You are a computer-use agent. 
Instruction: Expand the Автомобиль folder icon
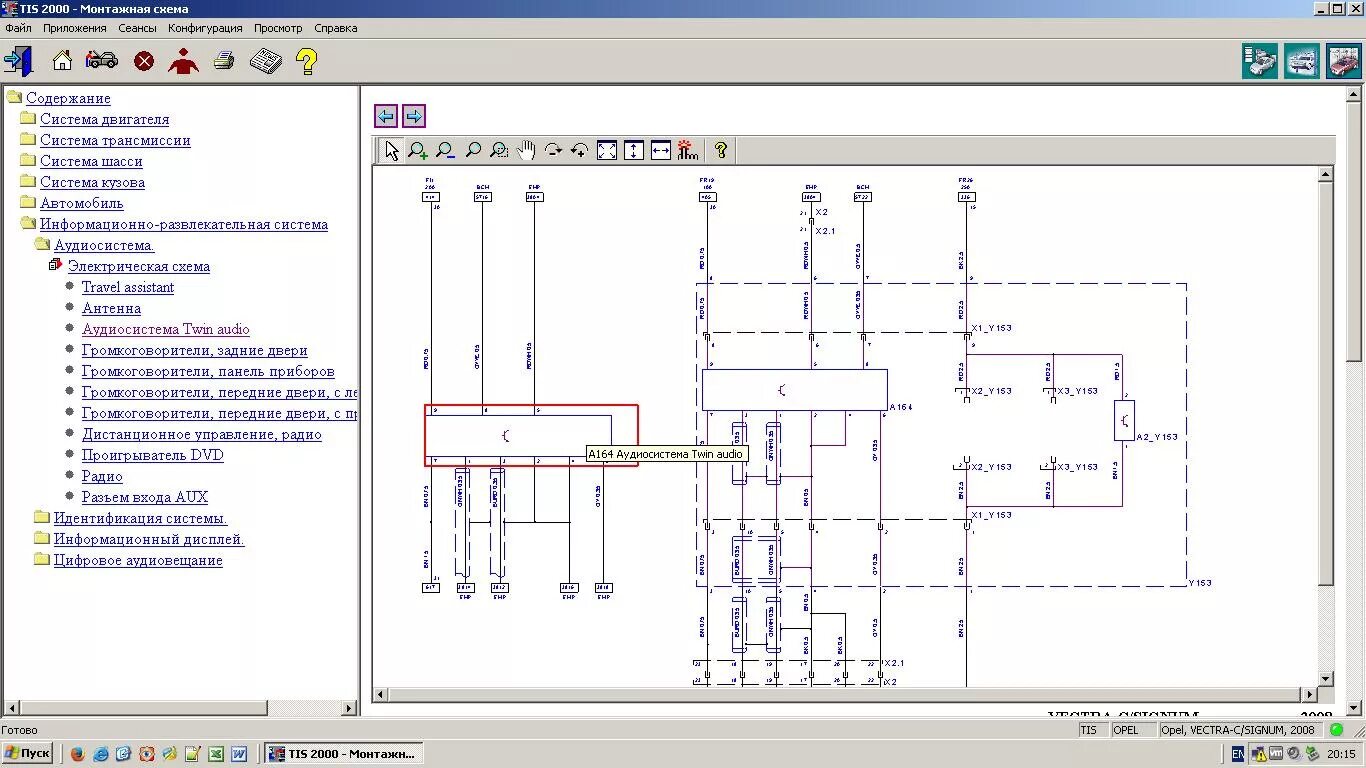coord(28,202)
